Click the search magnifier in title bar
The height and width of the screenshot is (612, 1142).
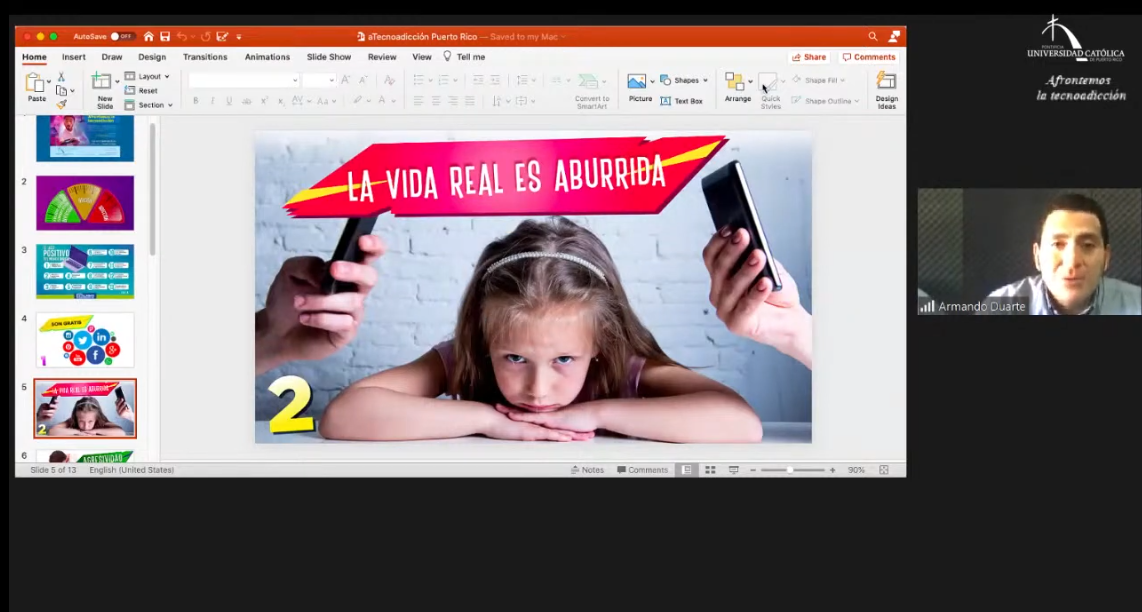(872, 36)
